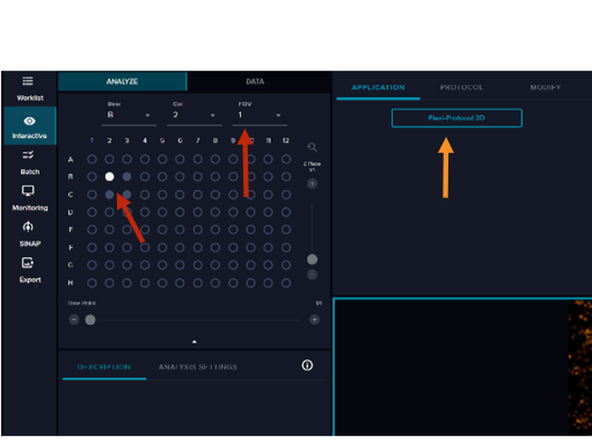Click row label H of the plate
The image size is (592, 444).
[70, 283]
